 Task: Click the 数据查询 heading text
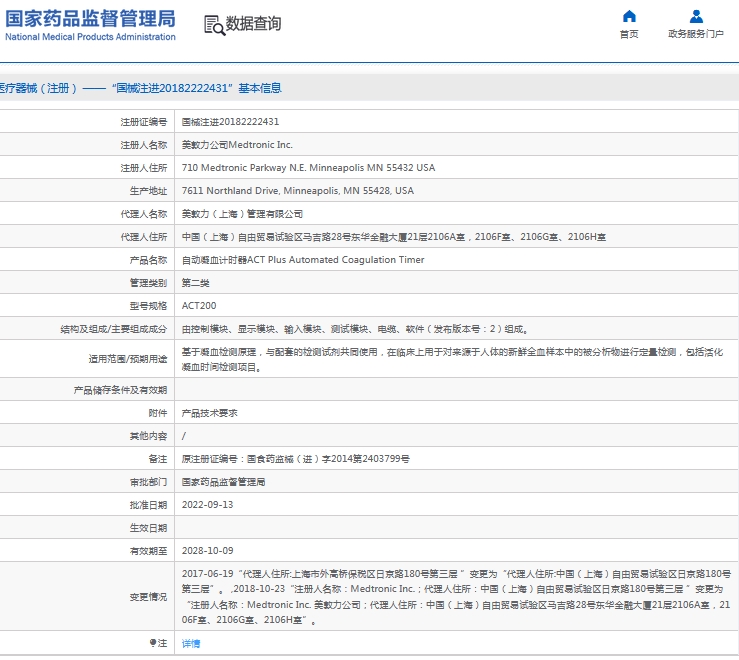point(253,23)
